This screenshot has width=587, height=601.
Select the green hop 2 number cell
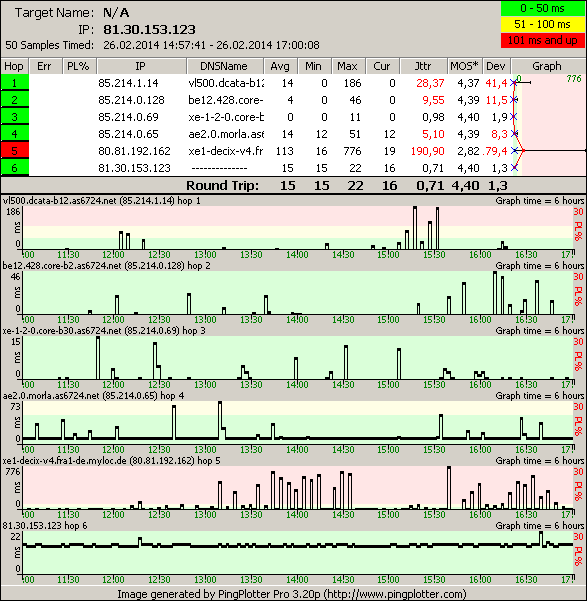(x=15, y=100)
